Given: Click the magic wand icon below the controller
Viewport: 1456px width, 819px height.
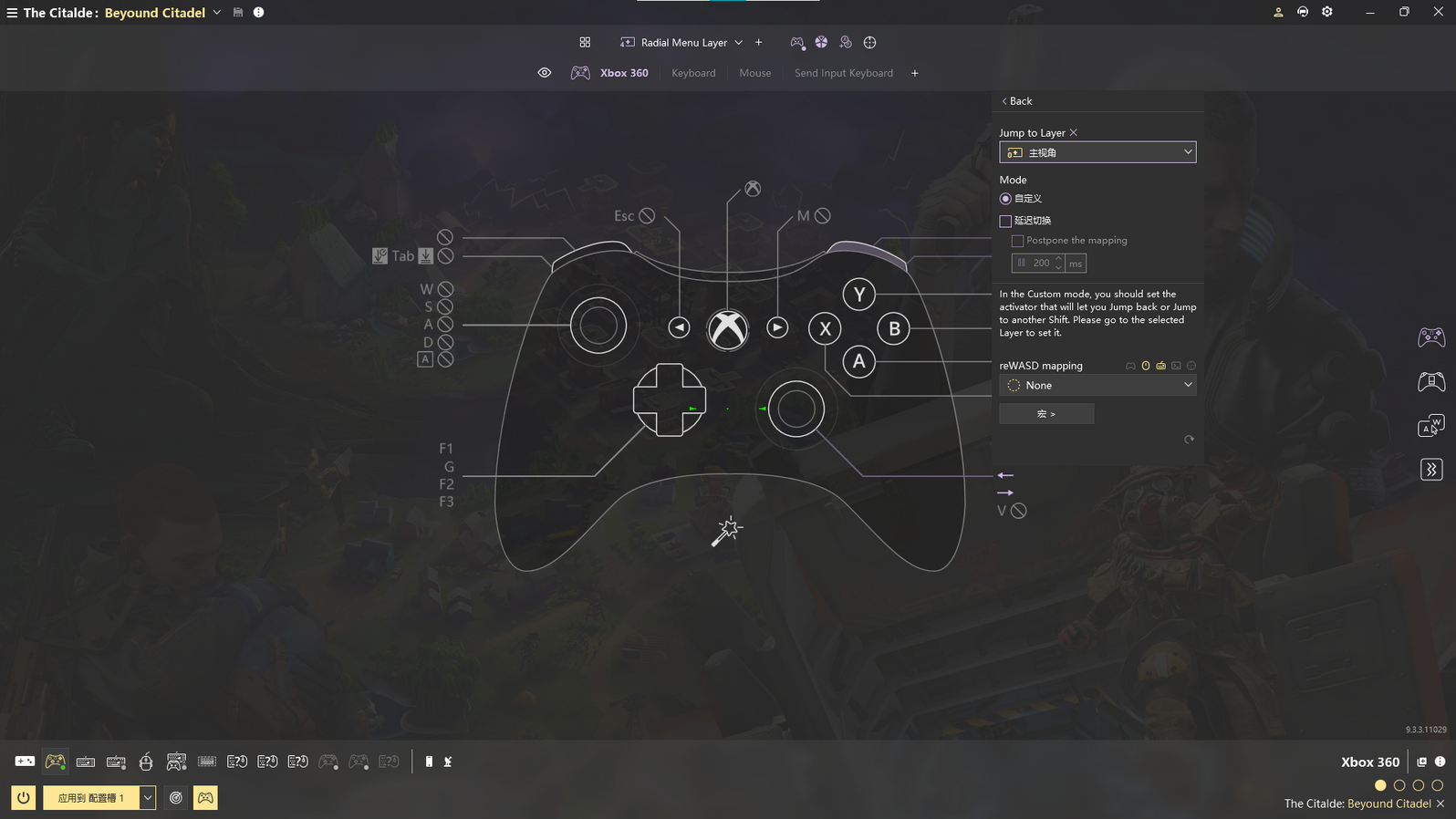Looking at the screenshot, I should [x=727, y=531].
